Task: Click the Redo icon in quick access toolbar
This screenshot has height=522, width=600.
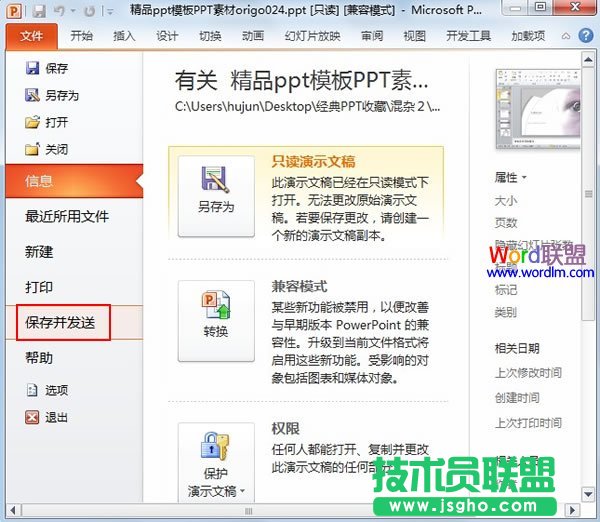Action: click(89, 11)
